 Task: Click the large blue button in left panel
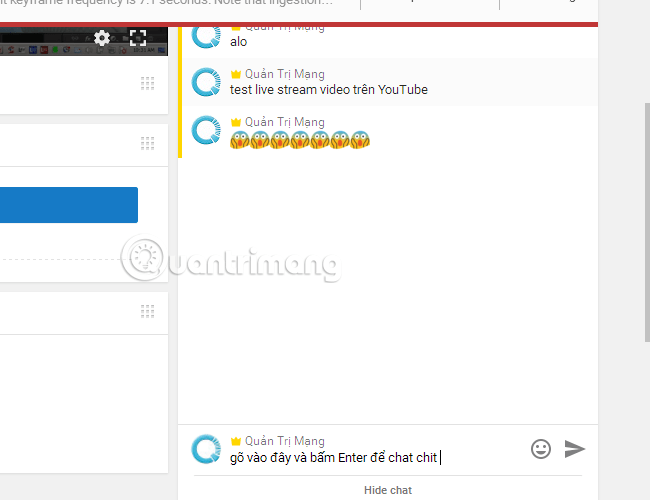pyautogui.click(x=69, y=205)
